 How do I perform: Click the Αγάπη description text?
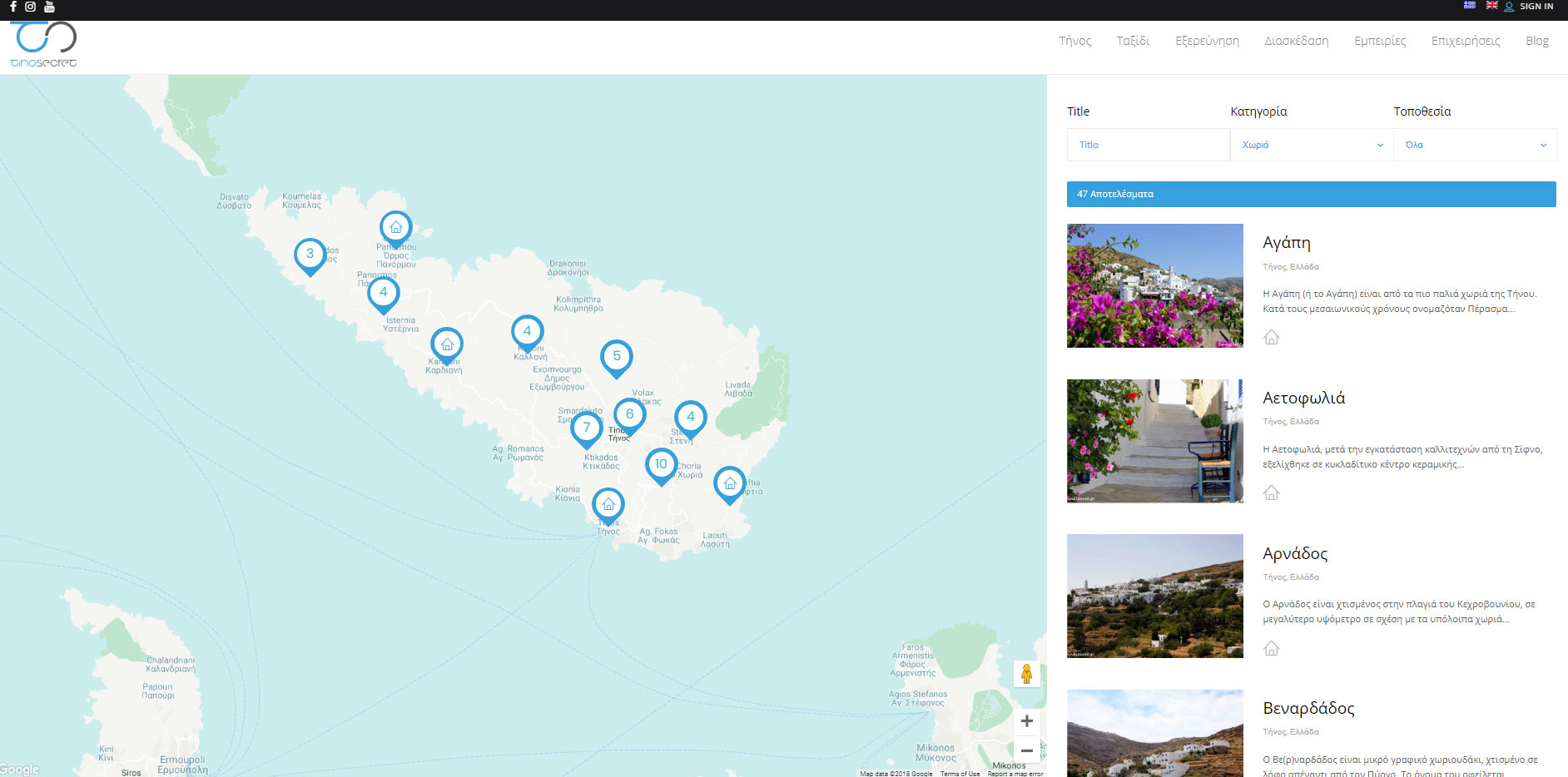pos(1400,301)
